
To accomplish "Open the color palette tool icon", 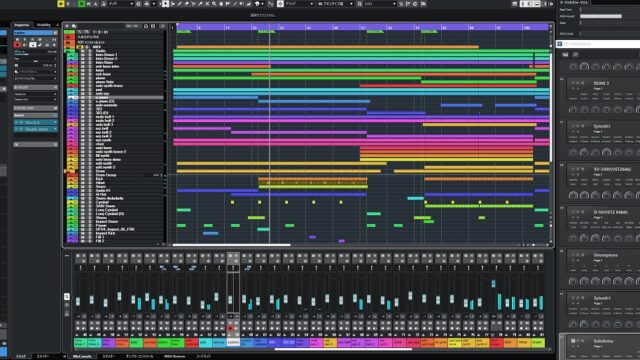I will tap(257, 4).
